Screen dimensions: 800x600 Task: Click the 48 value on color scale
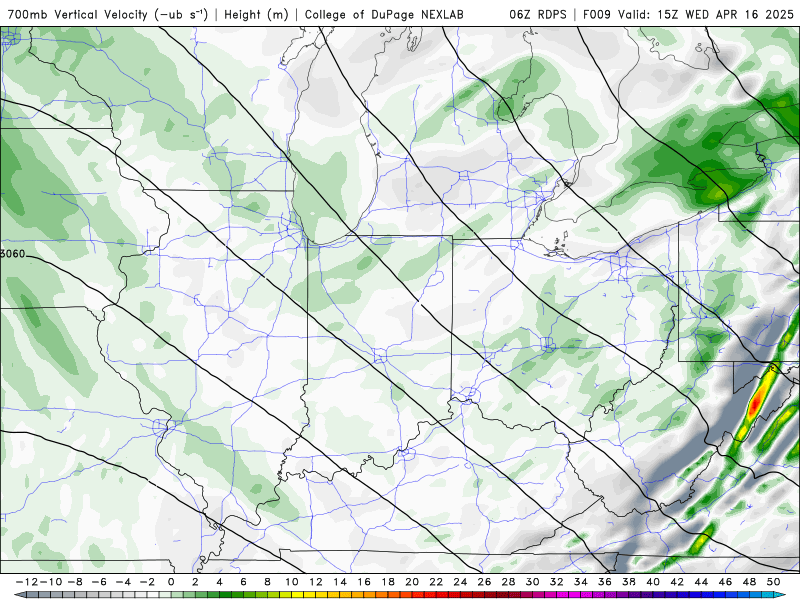pos(749,582)
